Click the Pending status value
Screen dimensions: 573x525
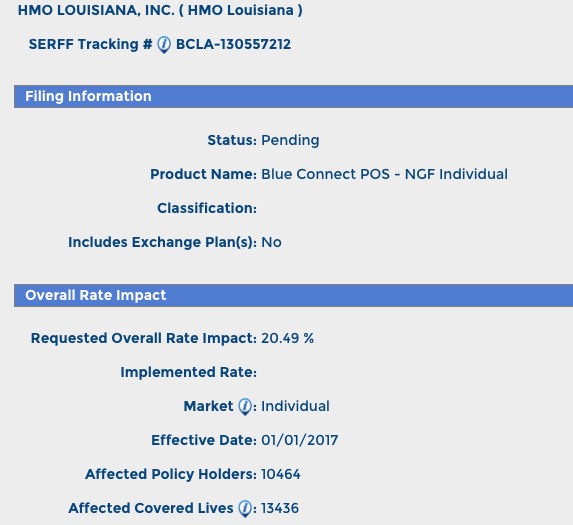(290, 140)
